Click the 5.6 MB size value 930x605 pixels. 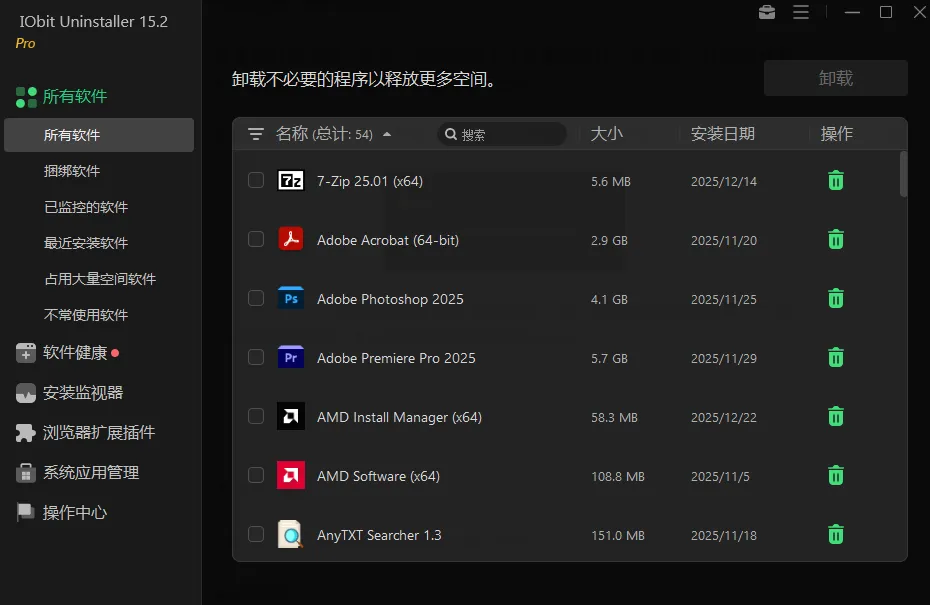(610, 182)
